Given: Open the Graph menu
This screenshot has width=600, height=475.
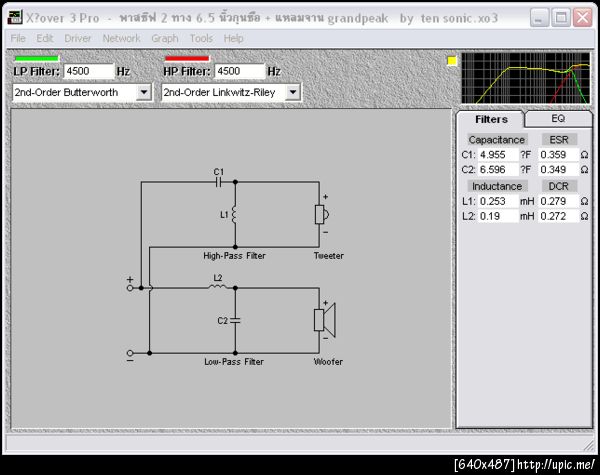Looking at the screenshot, I should [165, 38].
